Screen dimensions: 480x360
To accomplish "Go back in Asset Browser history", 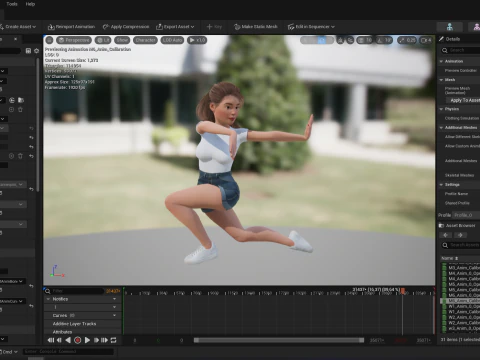I will coord(445,235).
